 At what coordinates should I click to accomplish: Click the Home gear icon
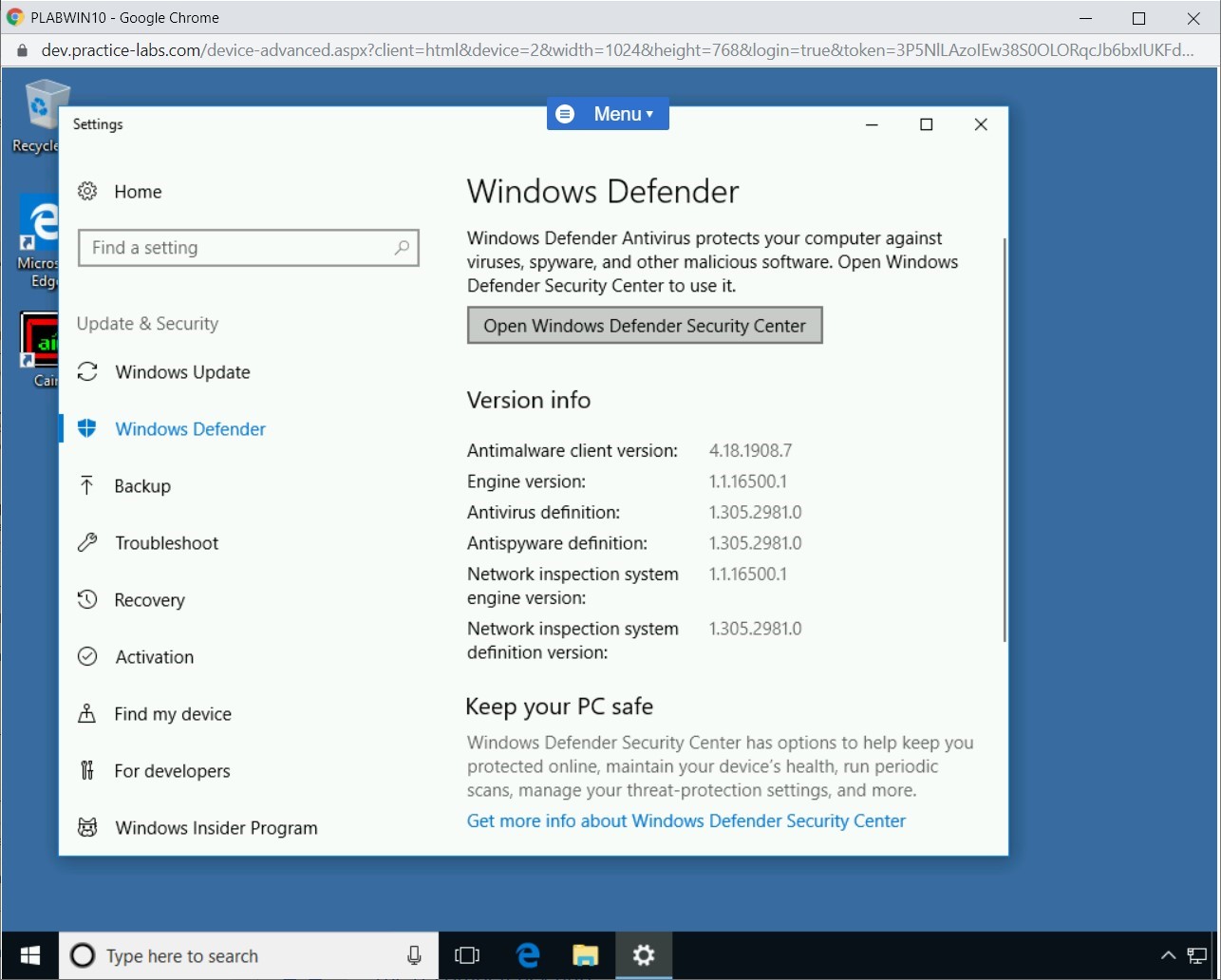coord(87,192)
